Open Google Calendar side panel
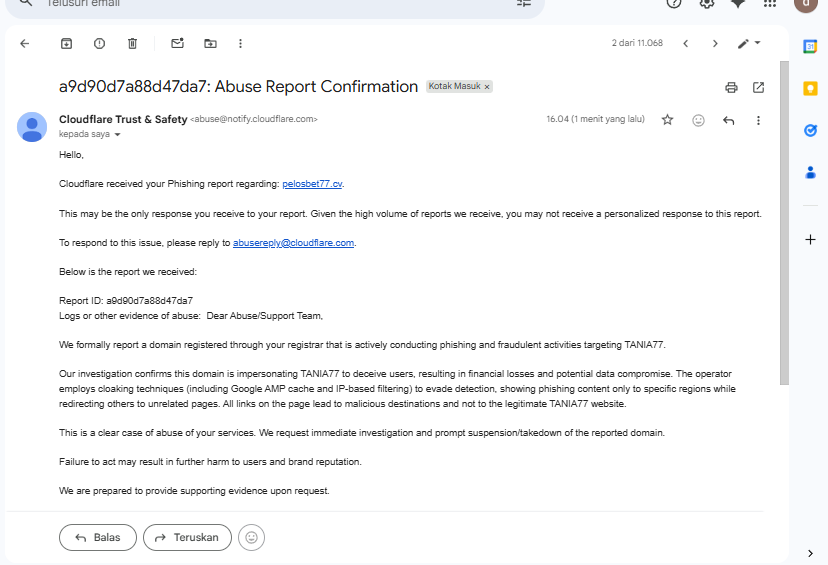The image size is (828, 565). click(x=810, y=46)
